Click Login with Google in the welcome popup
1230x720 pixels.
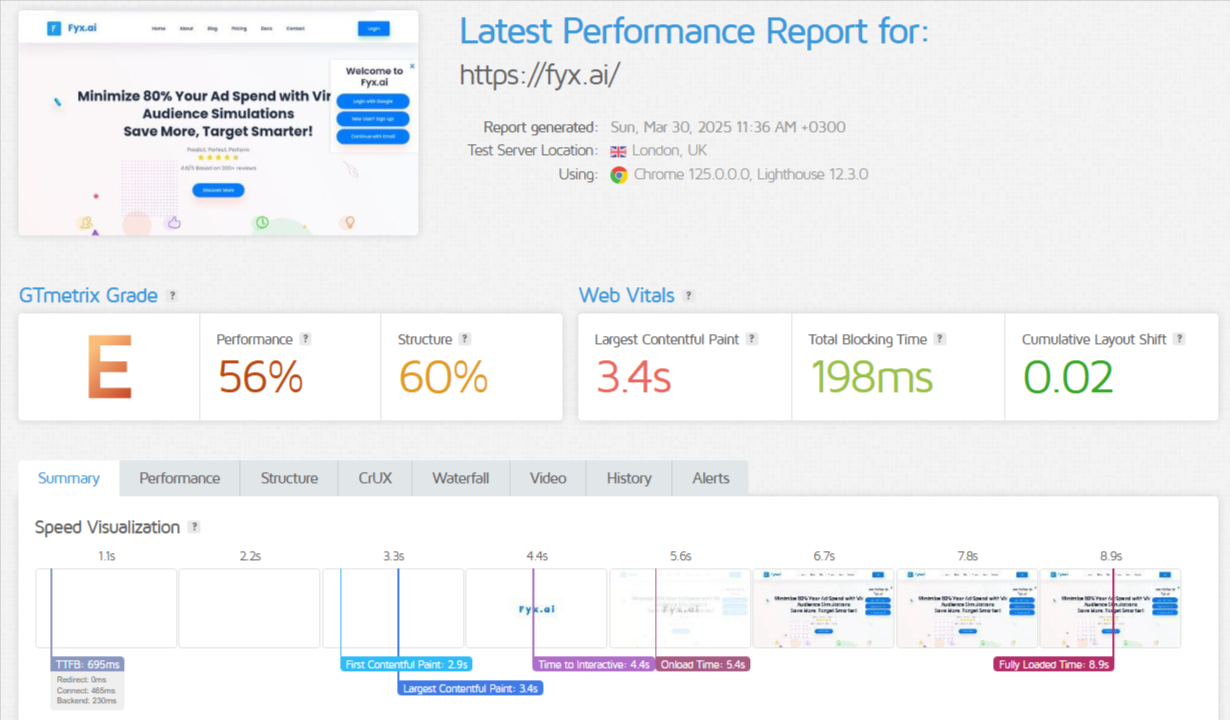[374, 101]
